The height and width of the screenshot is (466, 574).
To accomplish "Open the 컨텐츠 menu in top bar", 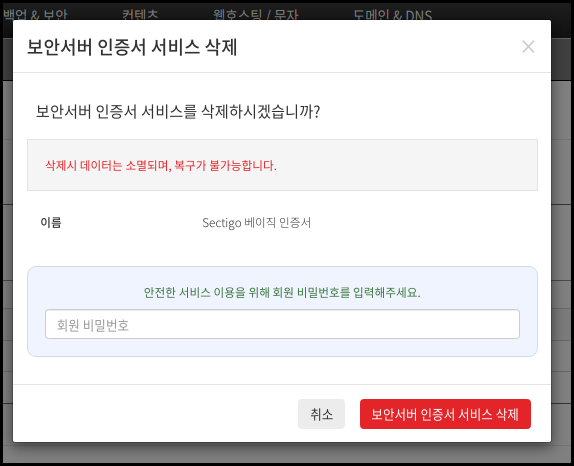I will tap(140, 15).
